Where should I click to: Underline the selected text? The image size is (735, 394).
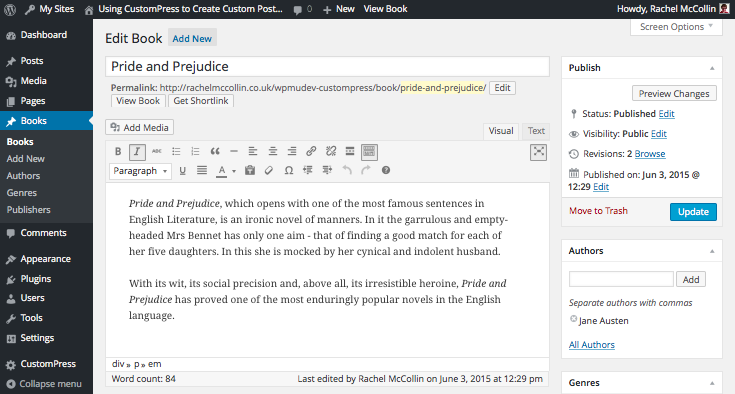183,171
